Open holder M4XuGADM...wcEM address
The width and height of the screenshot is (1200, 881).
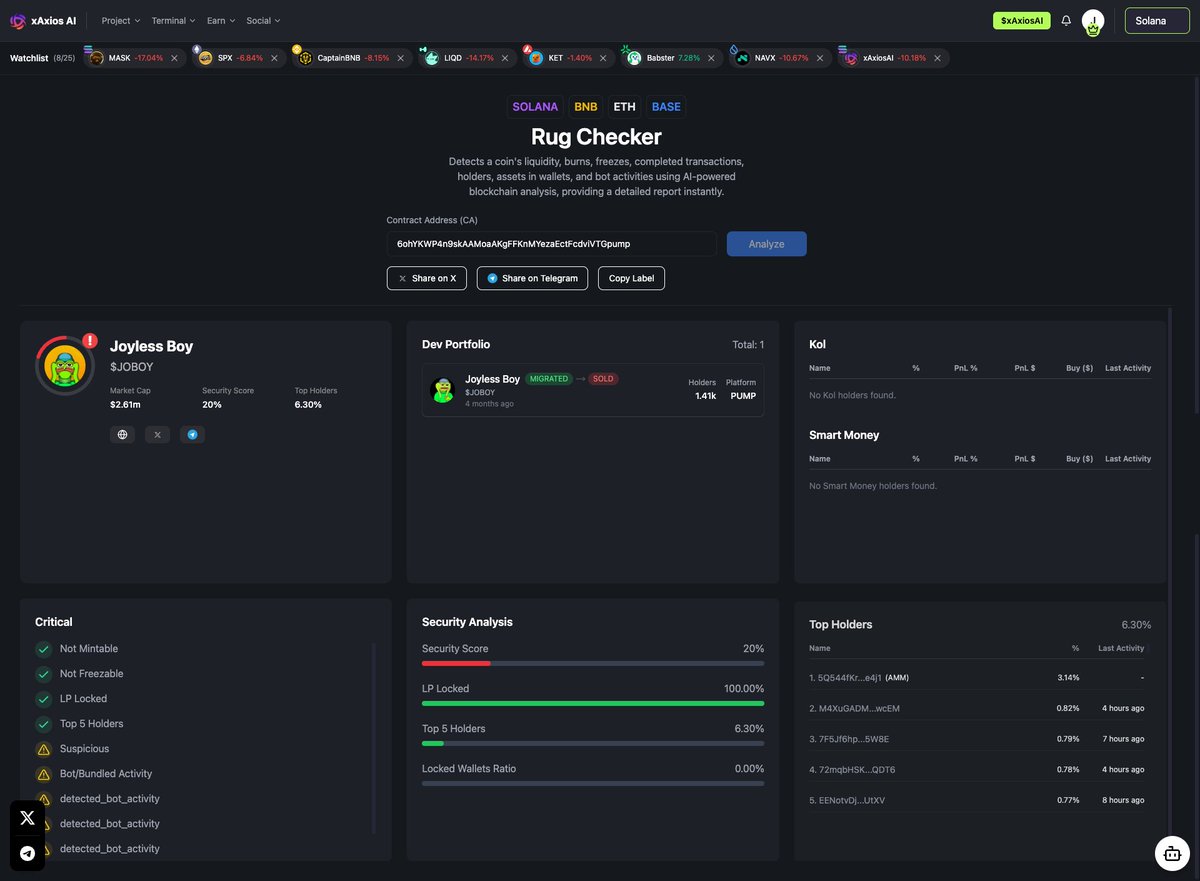pyautogui.click(x=854, y=708)
